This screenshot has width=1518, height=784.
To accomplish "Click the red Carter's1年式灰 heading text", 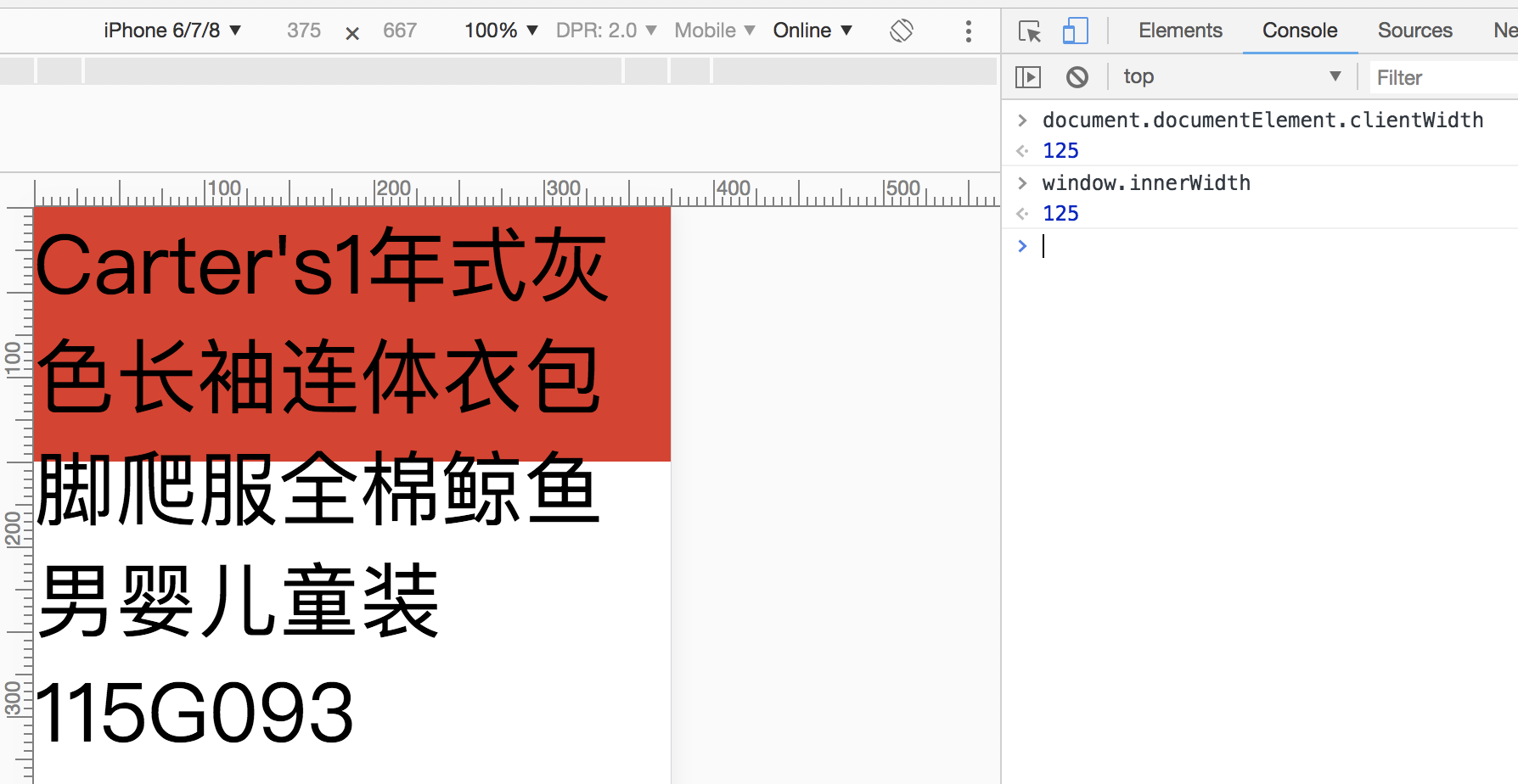I will pos(322,266).
